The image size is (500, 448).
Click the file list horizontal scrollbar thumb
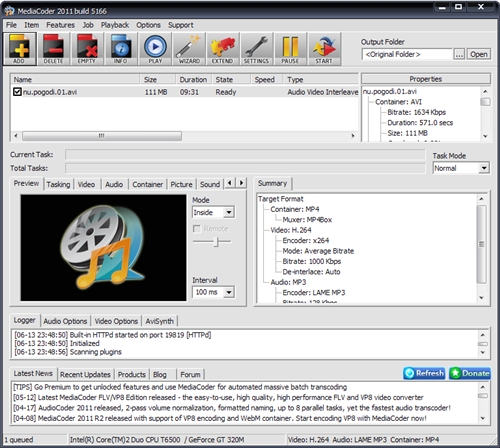point(102,136)
